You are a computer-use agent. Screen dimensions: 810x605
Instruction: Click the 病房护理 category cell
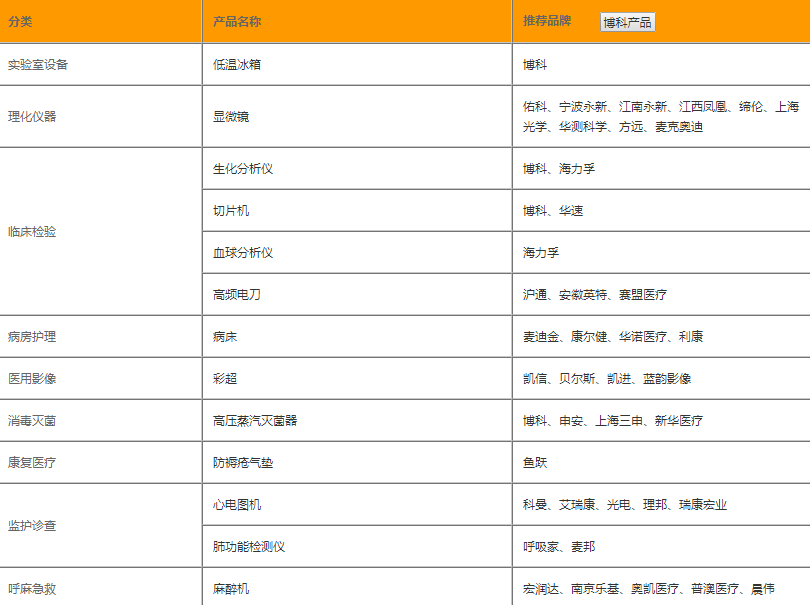[x=101, y=336]
